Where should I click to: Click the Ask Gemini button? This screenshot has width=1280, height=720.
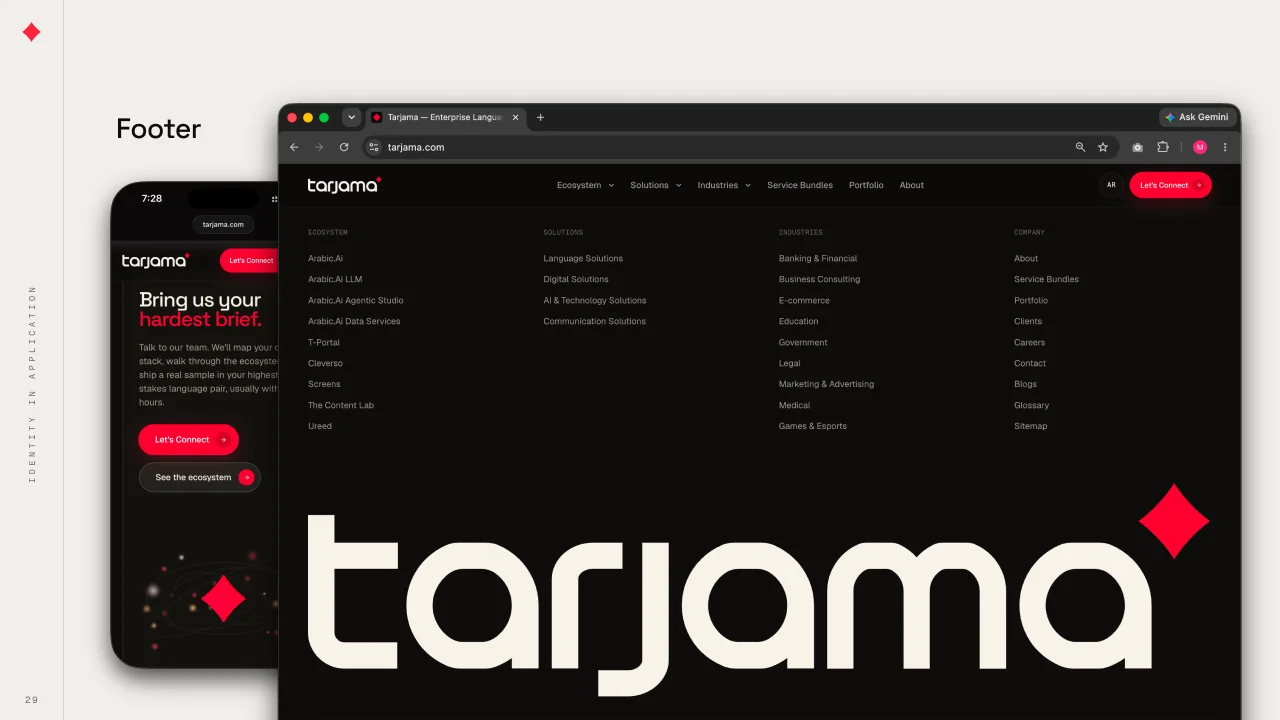coord(1197,117)
